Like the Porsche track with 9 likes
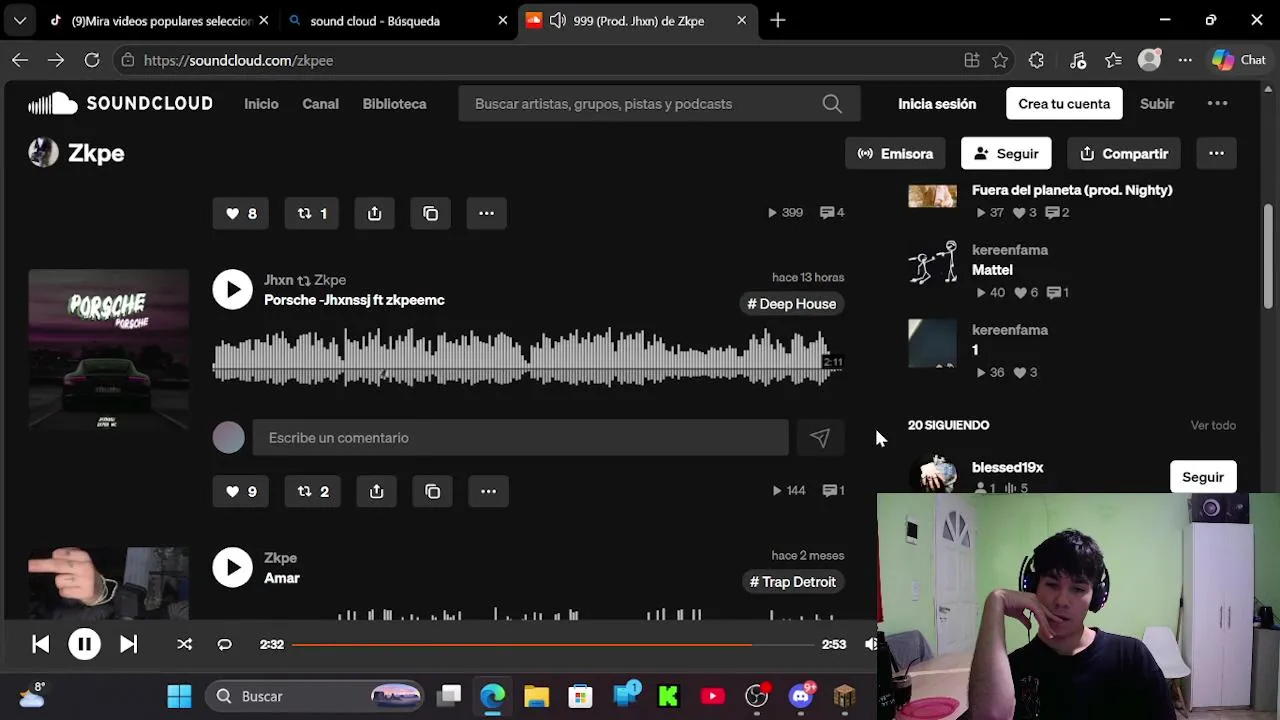This screenshot has height=720, width=1280. [x=241, y=491]
